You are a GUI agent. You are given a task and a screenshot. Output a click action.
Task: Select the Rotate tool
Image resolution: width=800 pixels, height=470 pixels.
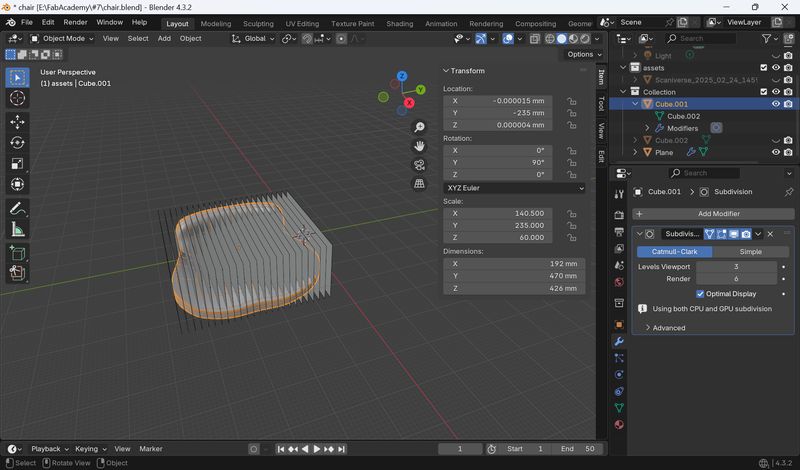pyautogui.click(x=17, y=143)
